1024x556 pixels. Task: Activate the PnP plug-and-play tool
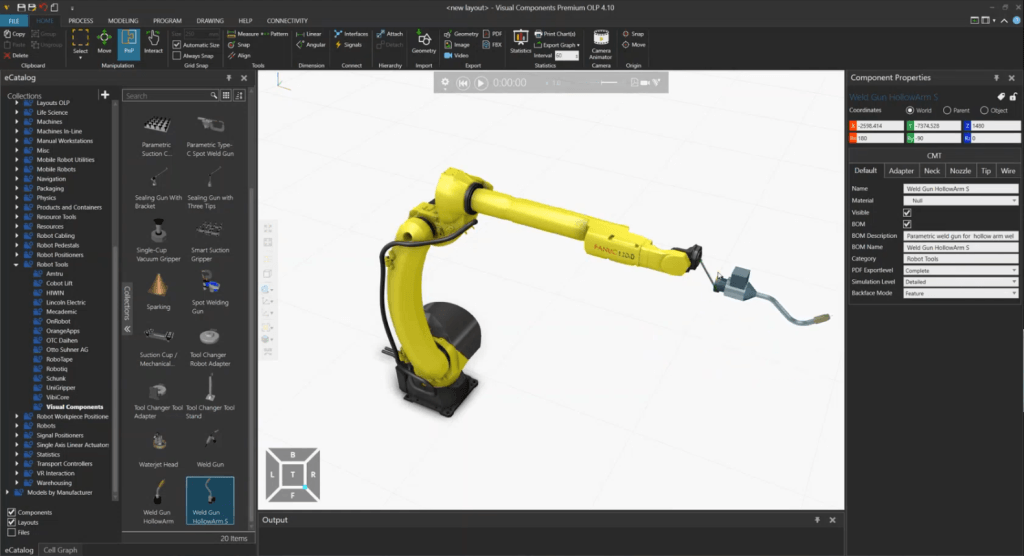pos(129,40)
